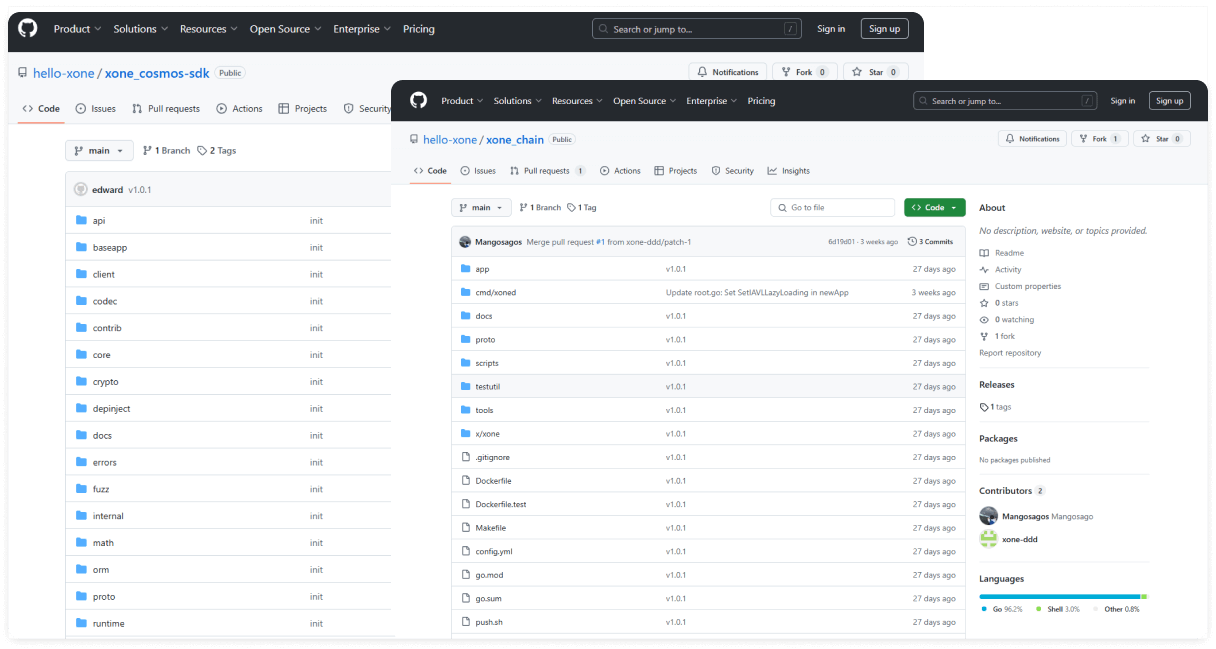This screenshot has width=1216, height=649.
Task: Click the Mangosagos avatar in Contributors
Action: tap(988, 516)
